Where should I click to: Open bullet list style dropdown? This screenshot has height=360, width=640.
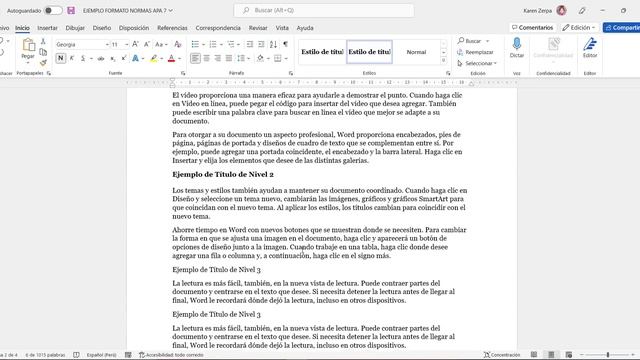pyautogui.click(x=203, y=44)
